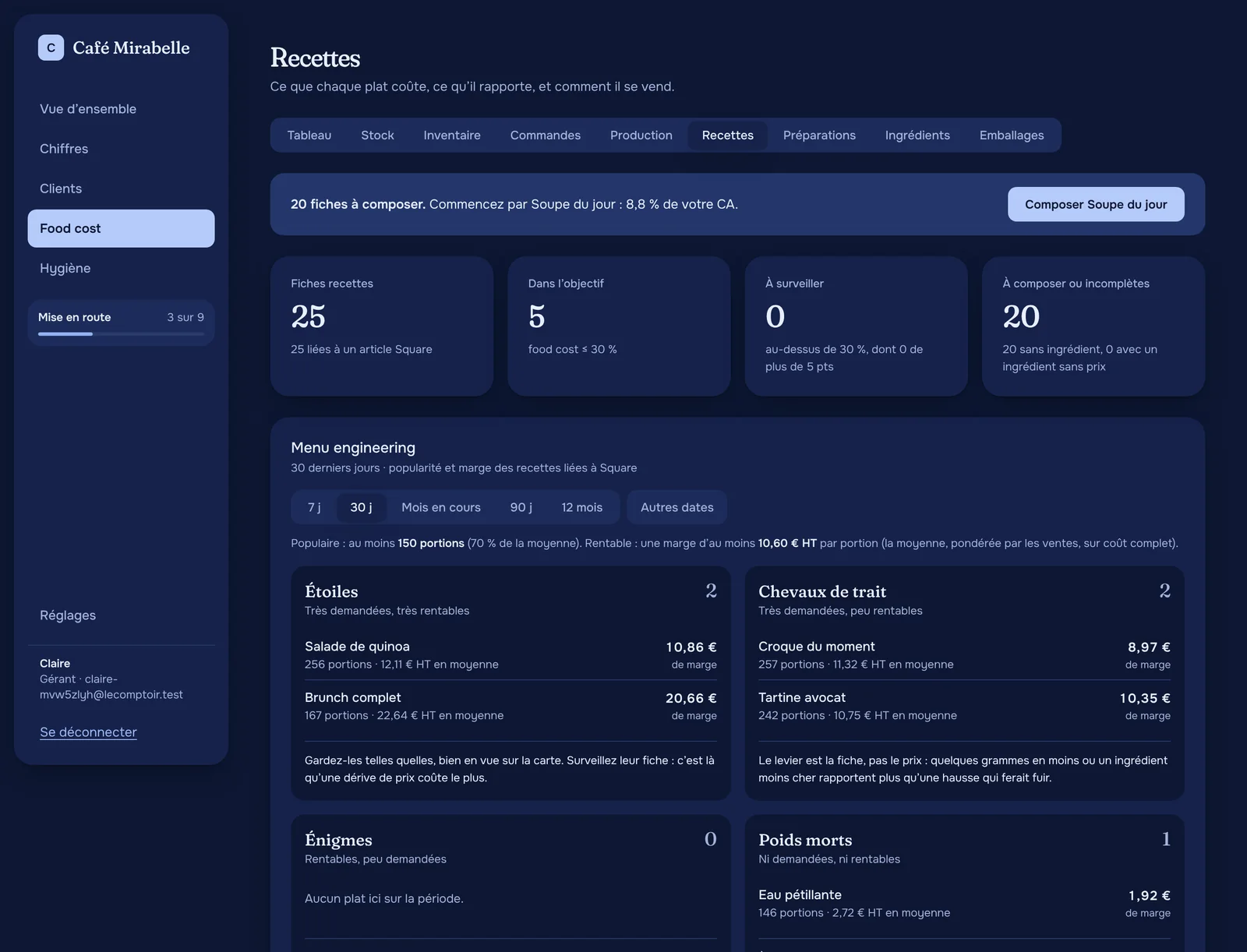Open the À composer ou incomplètes card
The image size is (1247, 952).
(x=1093, y=326)
